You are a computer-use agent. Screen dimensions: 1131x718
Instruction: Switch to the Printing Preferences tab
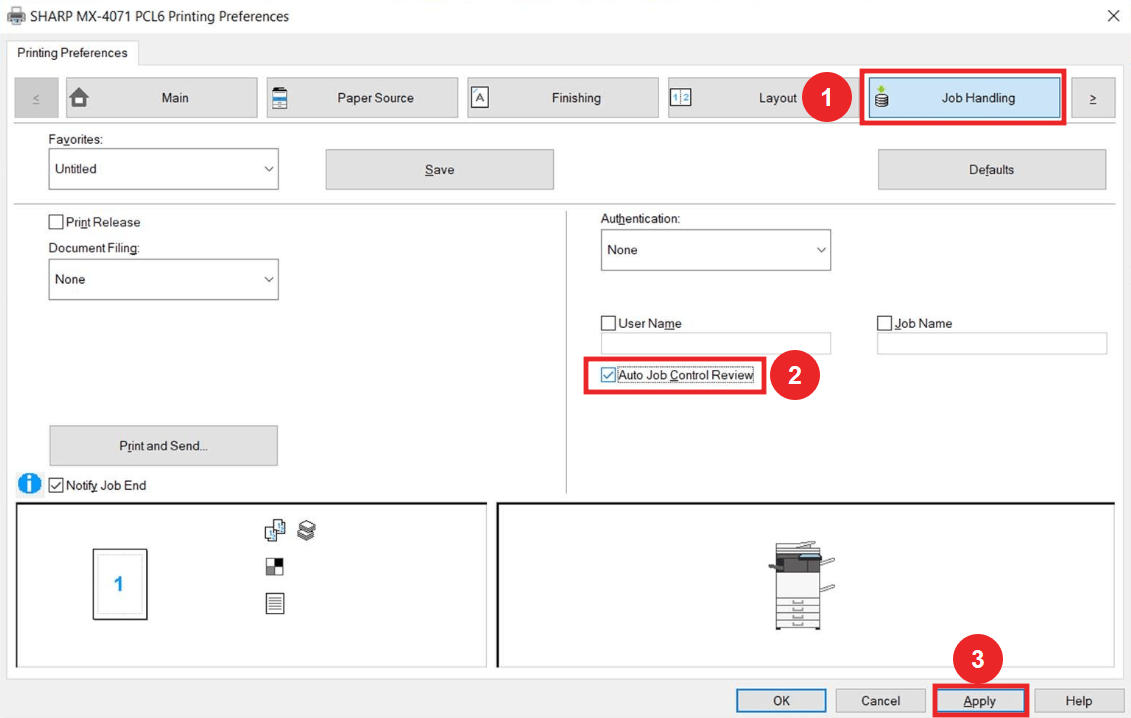(72, 53)
